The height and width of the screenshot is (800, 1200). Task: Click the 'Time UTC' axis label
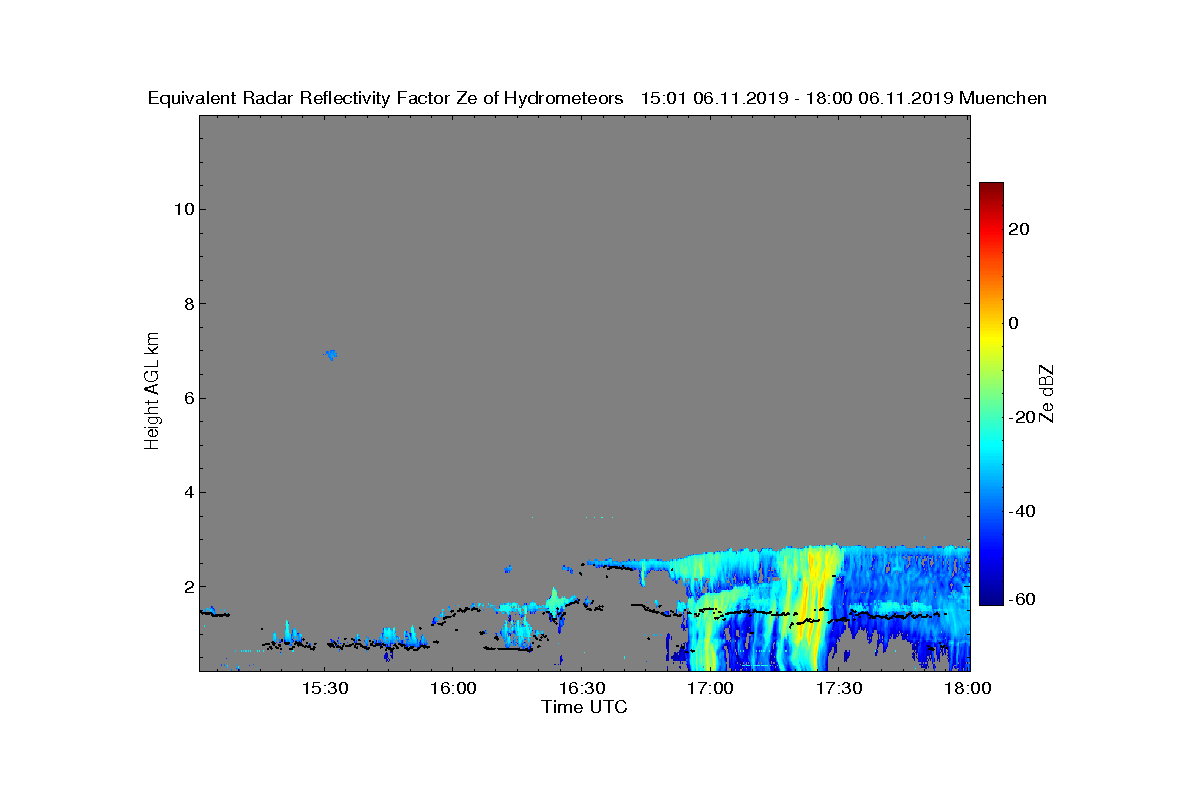(585, 707)
